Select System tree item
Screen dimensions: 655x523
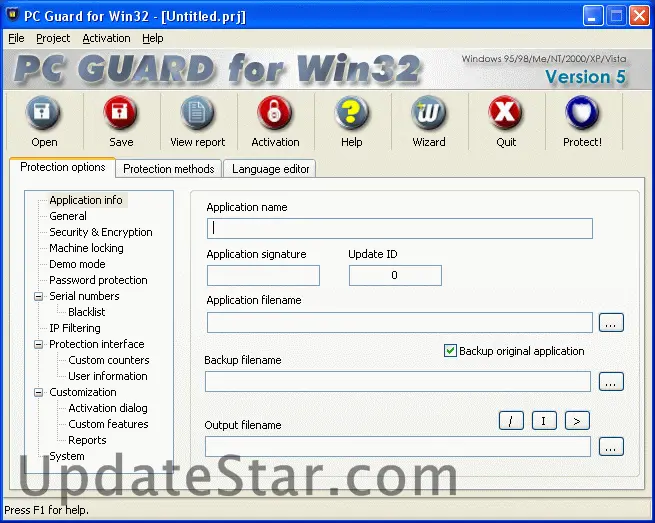pyautogui.click(x=67, y=456)
